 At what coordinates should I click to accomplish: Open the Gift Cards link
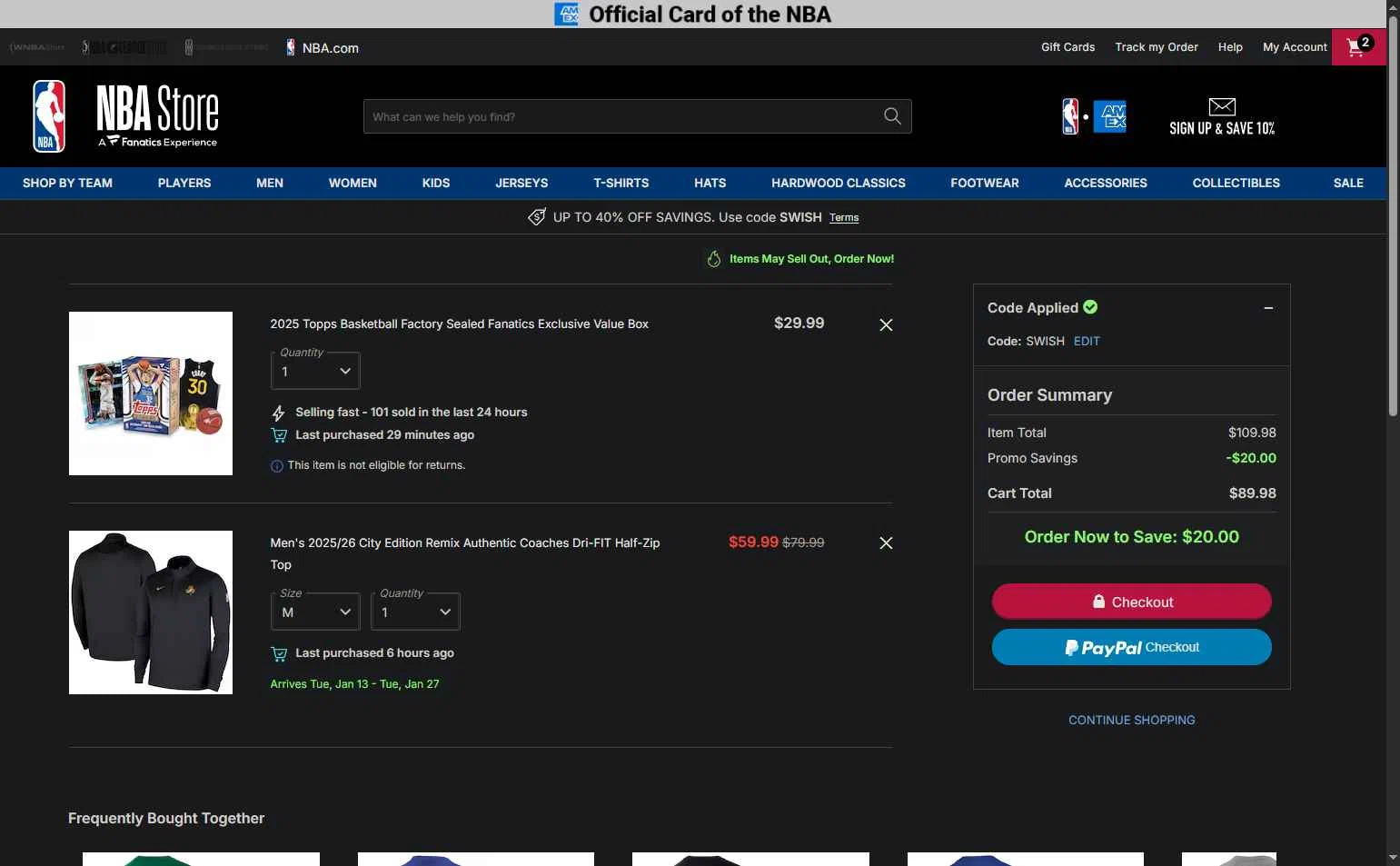[1067, 47]
